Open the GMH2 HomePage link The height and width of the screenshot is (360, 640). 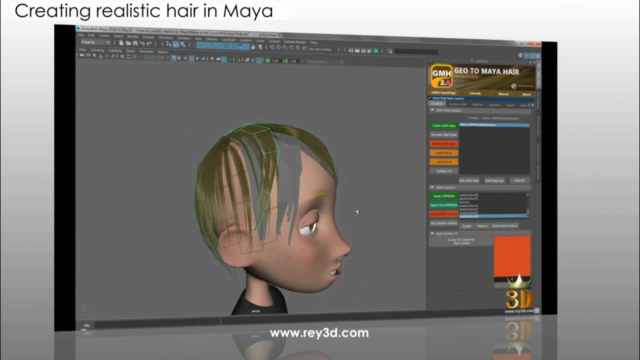pos(443,93)
